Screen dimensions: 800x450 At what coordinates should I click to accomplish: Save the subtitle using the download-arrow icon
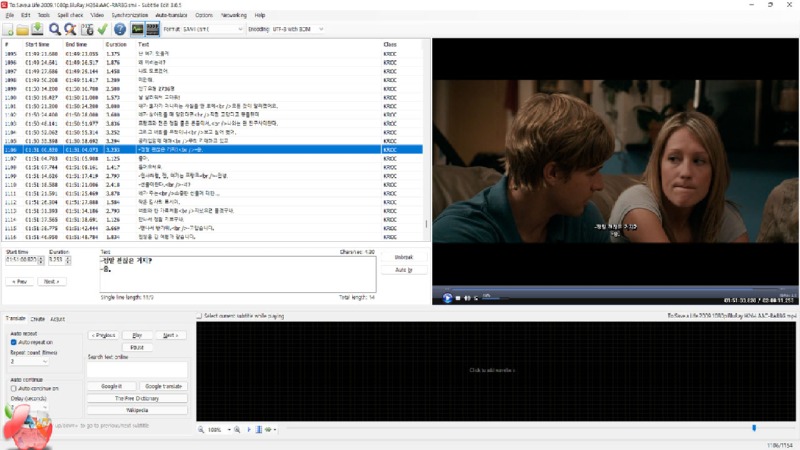pos(37,30)
